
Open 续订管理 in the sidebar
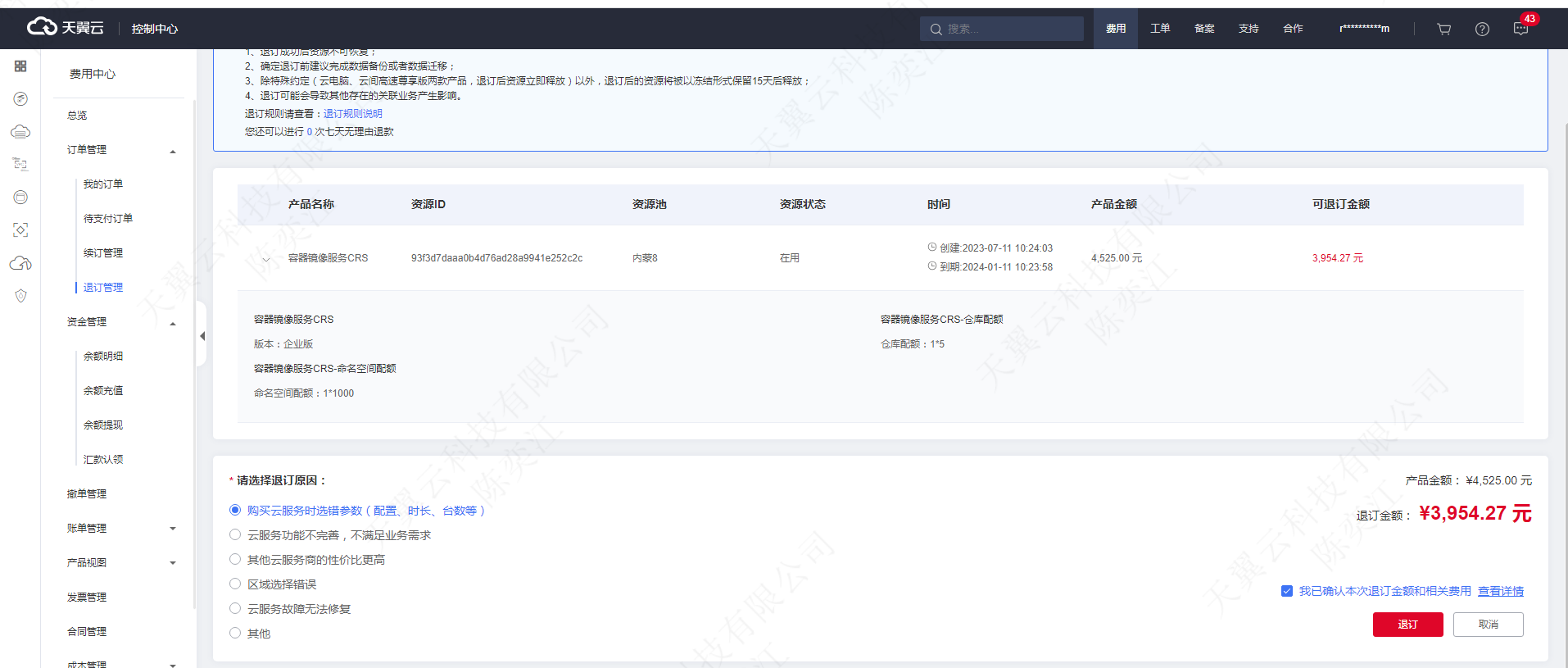[103, 253]
